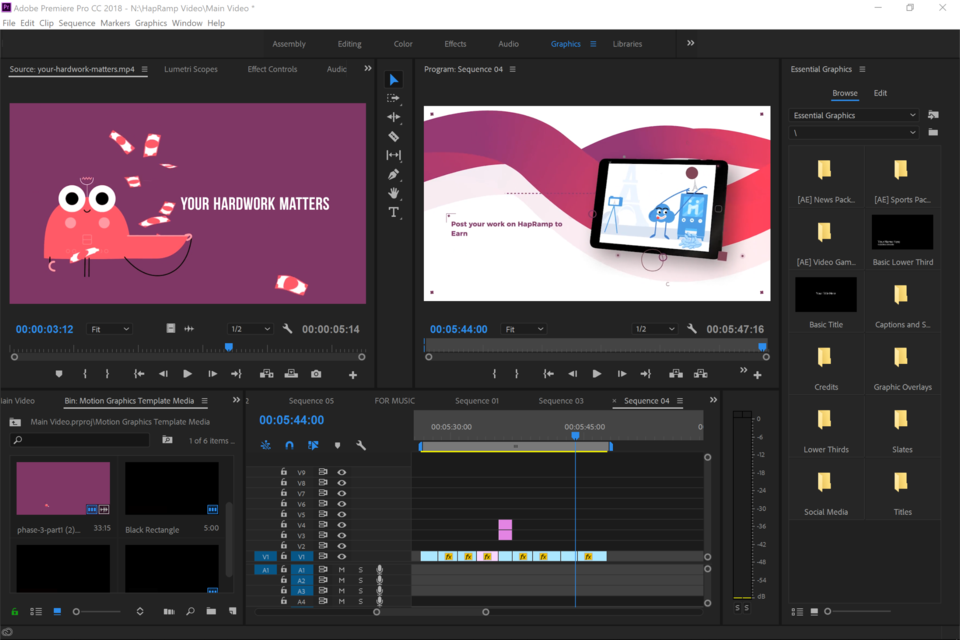Toggle V1 track output eye
The height and width of the screenshot is (640, 960).
342,557
